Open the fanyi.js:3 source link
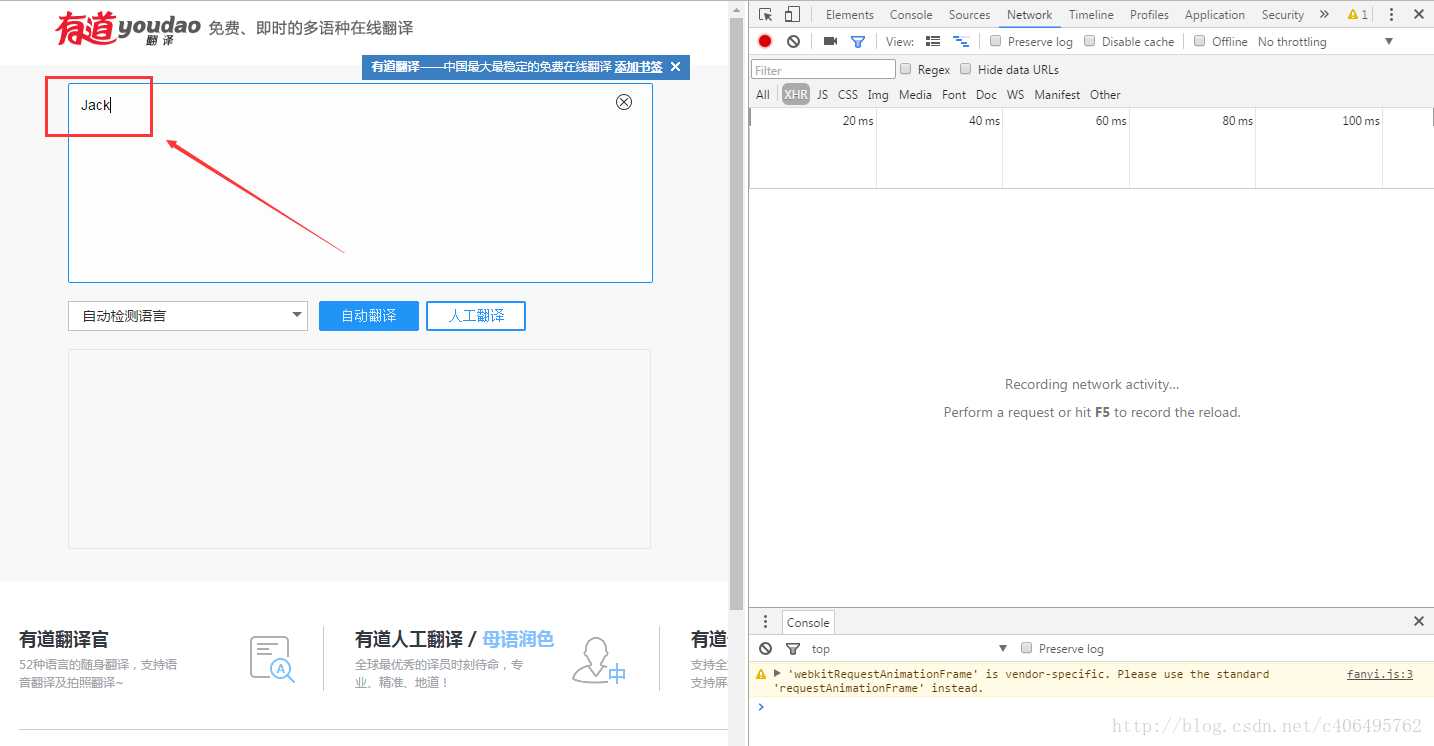 click(1380, 674)
